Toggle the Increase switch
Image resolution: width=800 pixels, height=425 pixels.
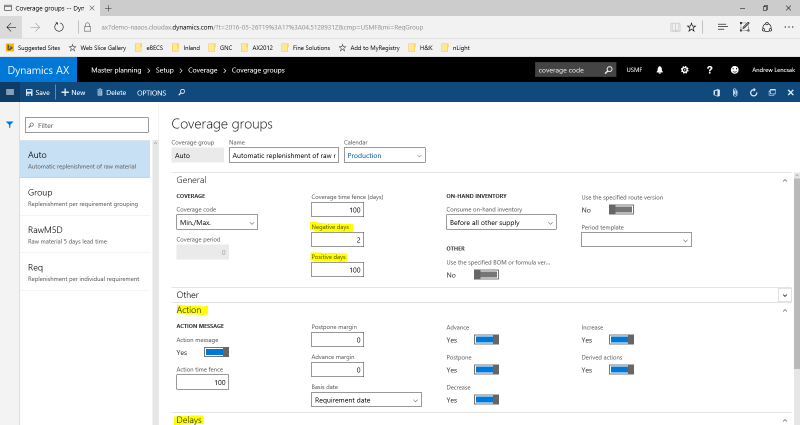click(621, 340)
